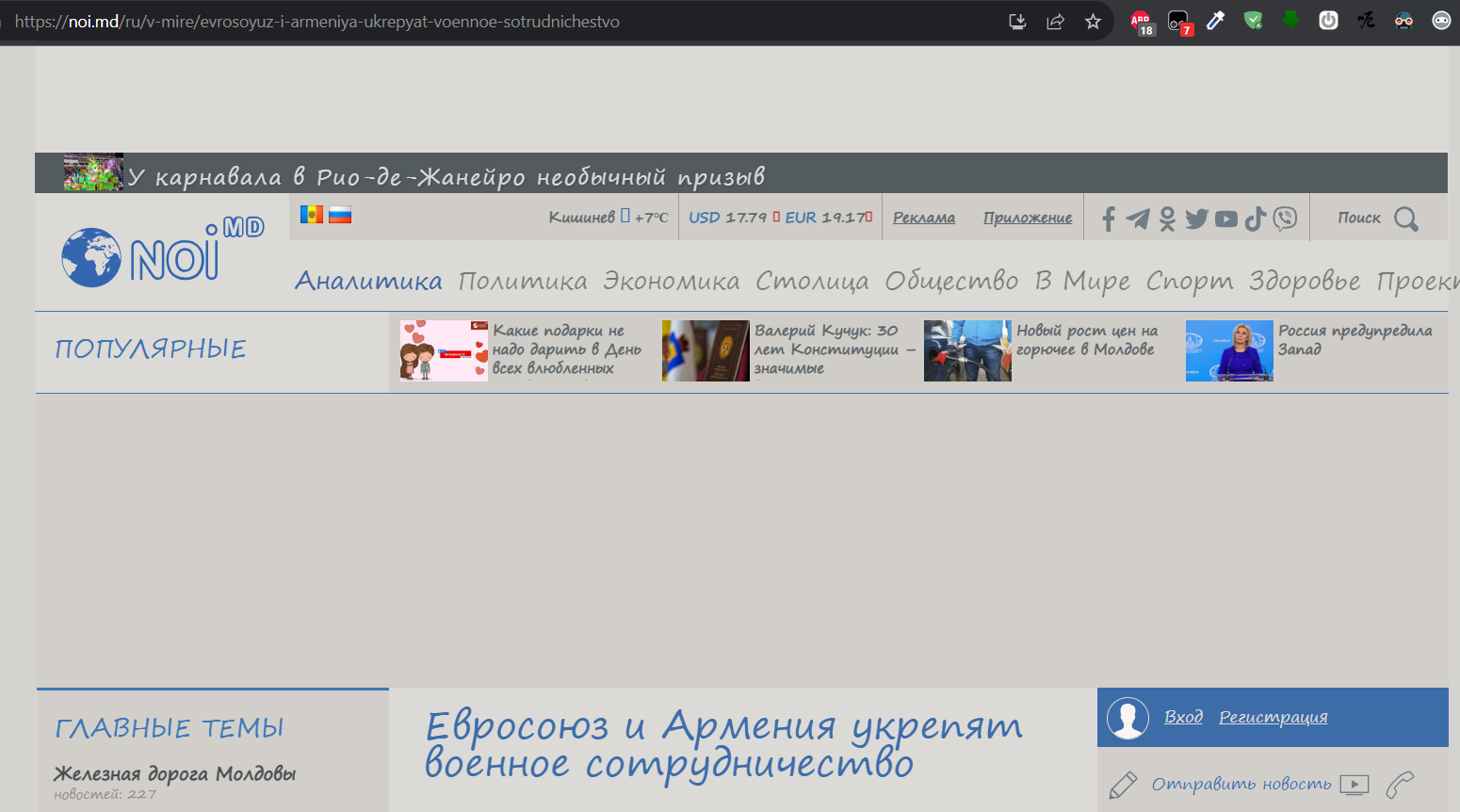
Task: Open the Telegram channel icon
Action: tap(1137, 218)
